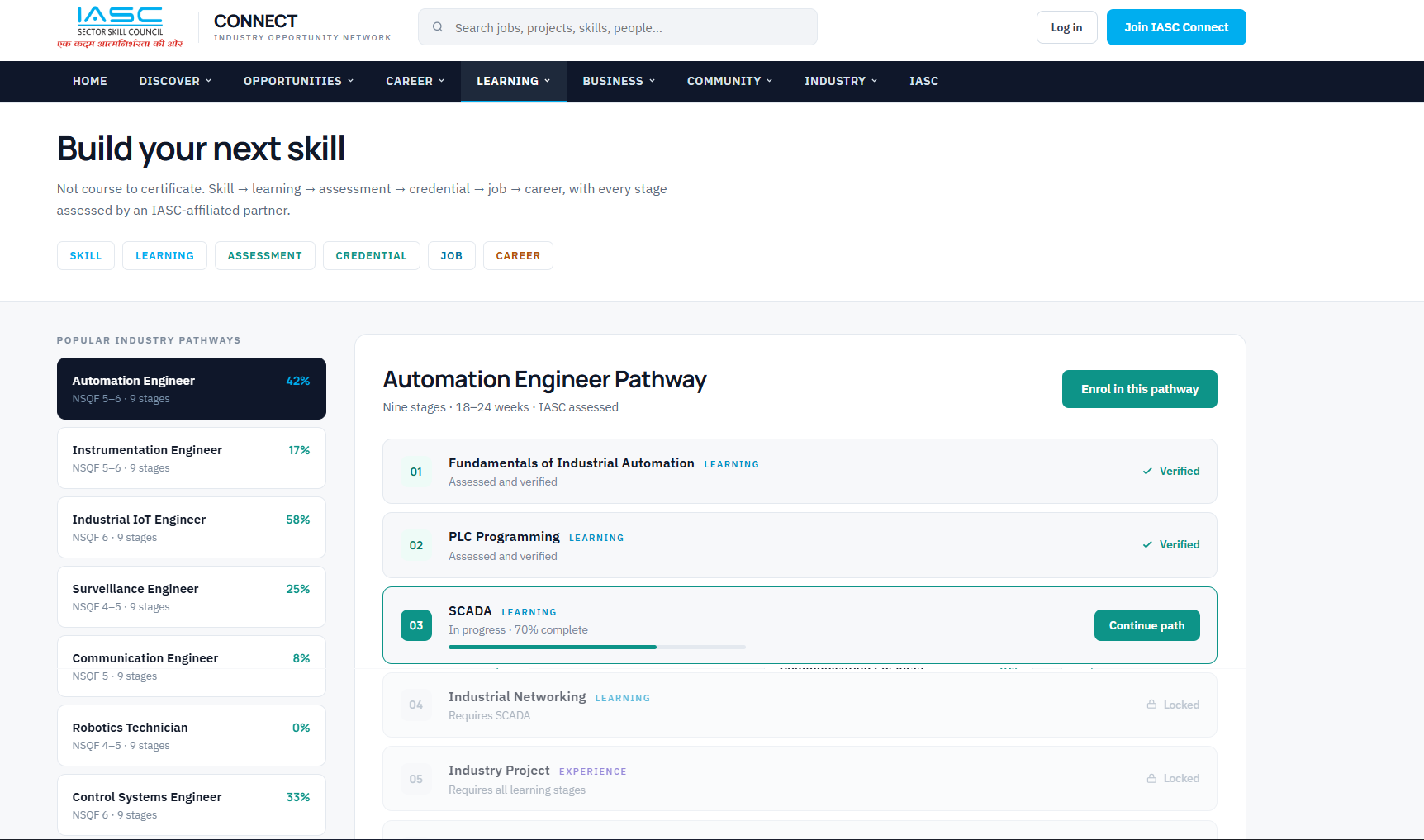Select the LEARNING stage chip
The width and height of the screenshot is (1424, 840).
(164, 256)
